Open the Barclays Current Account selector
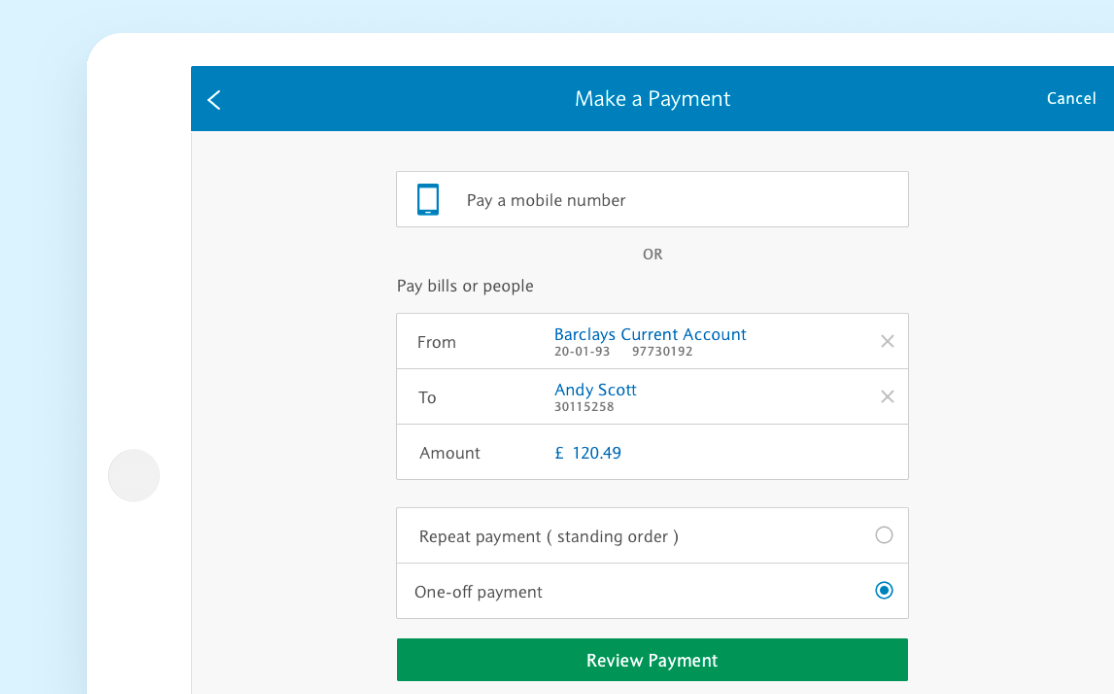Screen dimensions: 1114x694 tap(650, 334)
